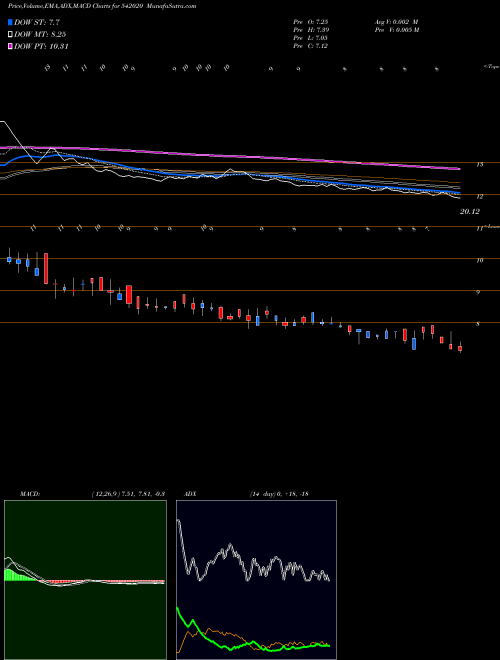The image size is (500, 660).
Task: Select the 'DOW ST: 7.7' legend label
Action: (x=39, y=22)
